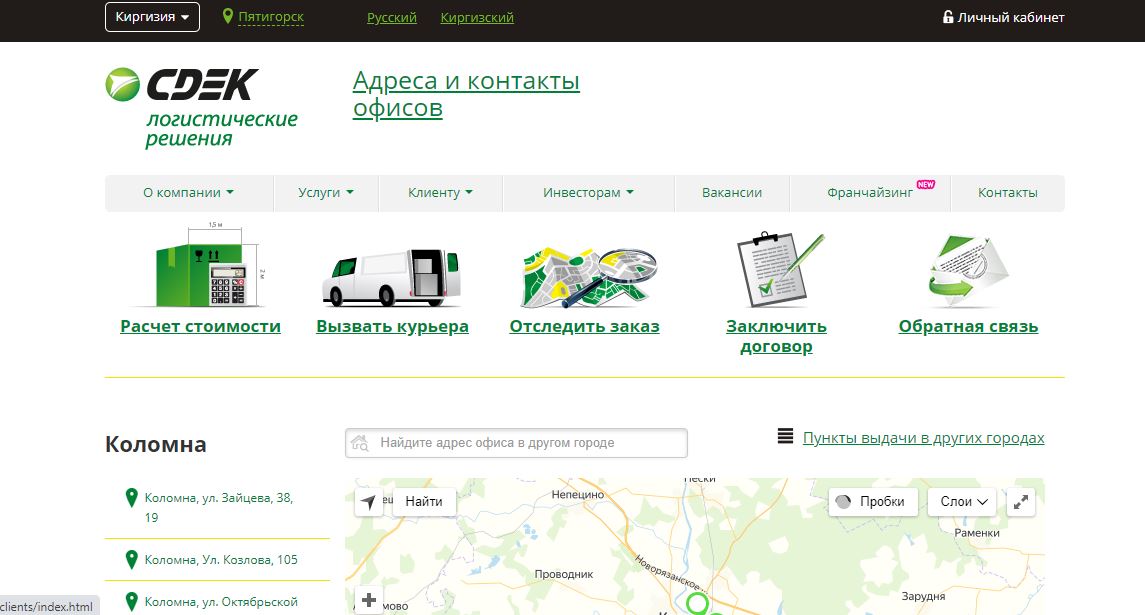Click the list icon beside Пункты выдачи
The width and height of the screenshot is (1145, 615).
point(785,437)
